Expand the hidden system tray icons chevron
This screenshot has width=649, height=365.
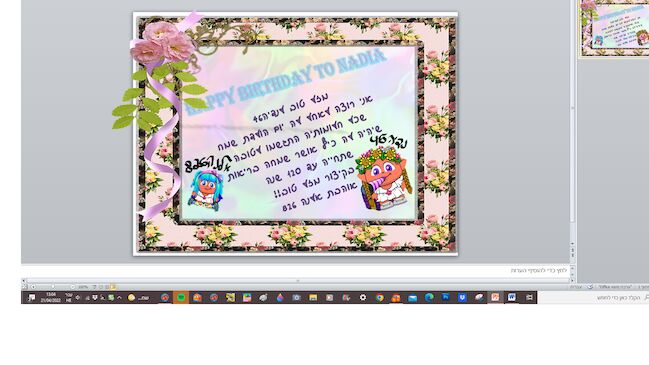coord(119,298)
